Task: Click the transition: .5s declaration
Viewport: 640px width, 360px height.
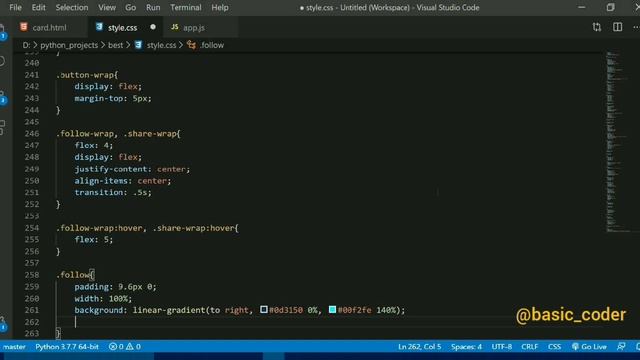Action: pos(113,192)
